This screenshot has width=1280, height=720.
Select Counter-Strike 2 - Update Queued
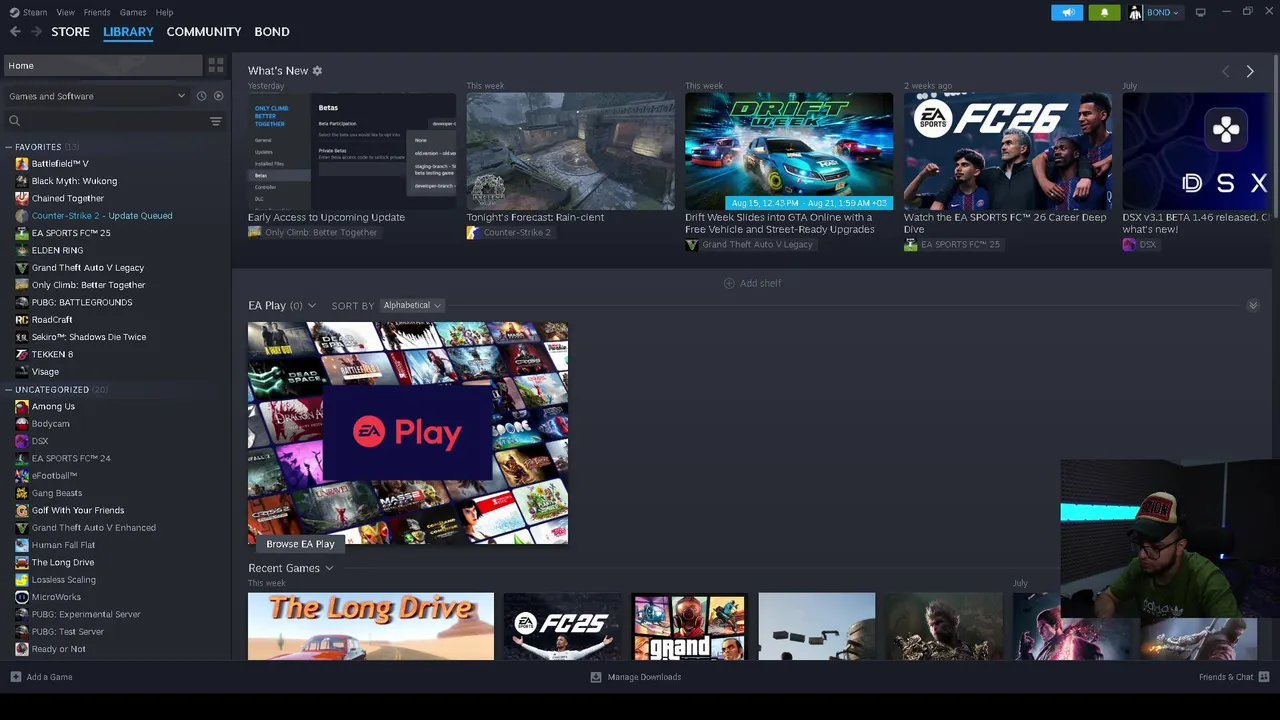click(102, 216)
